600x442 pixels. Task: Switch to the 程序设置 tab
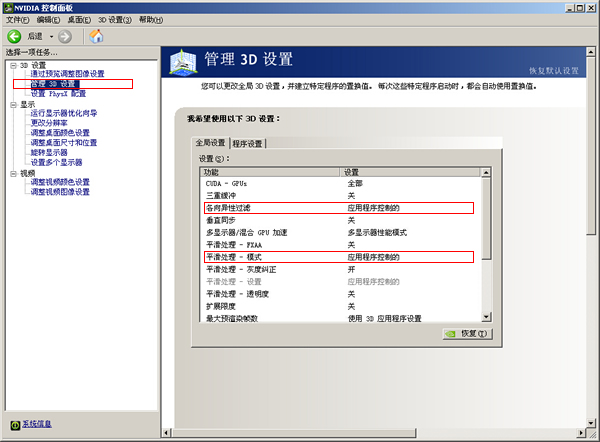tap(247, 144)
